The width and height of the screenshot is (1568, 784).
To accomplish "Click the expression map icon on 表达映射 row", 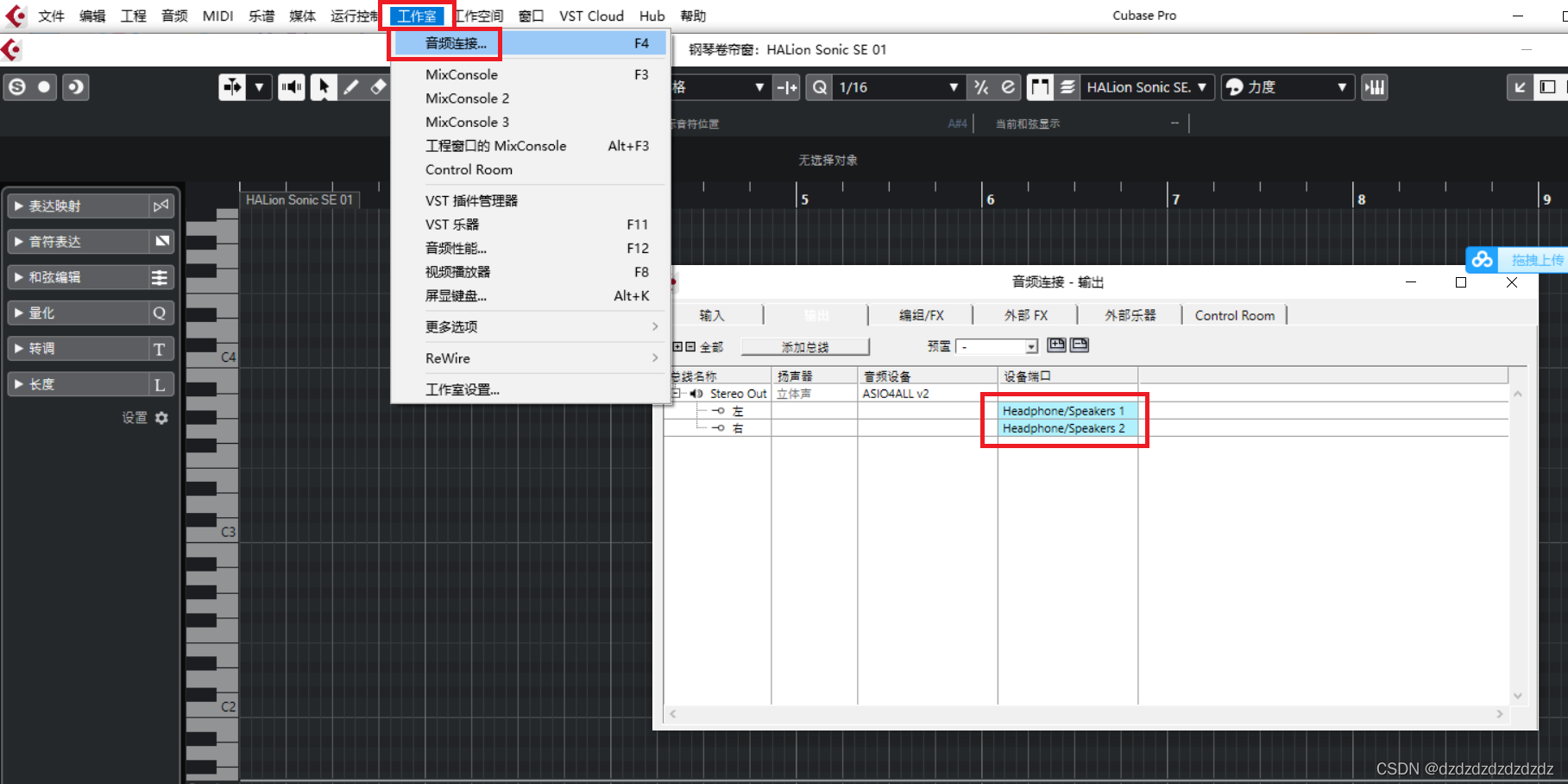I will point(161,206).
